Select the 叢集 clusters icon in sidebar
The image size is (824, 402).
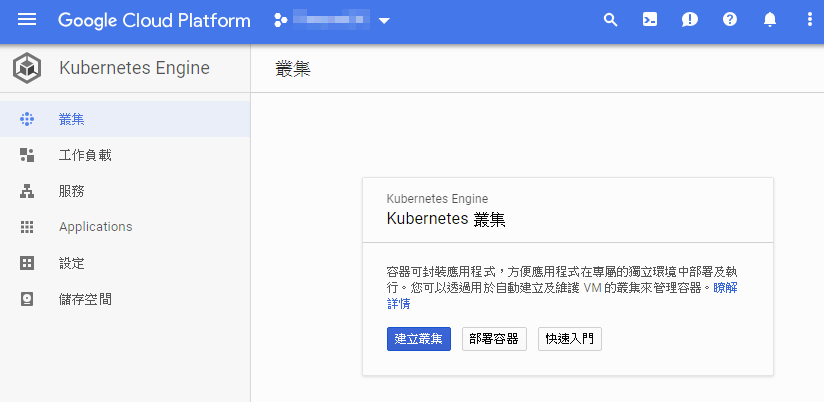27,119
